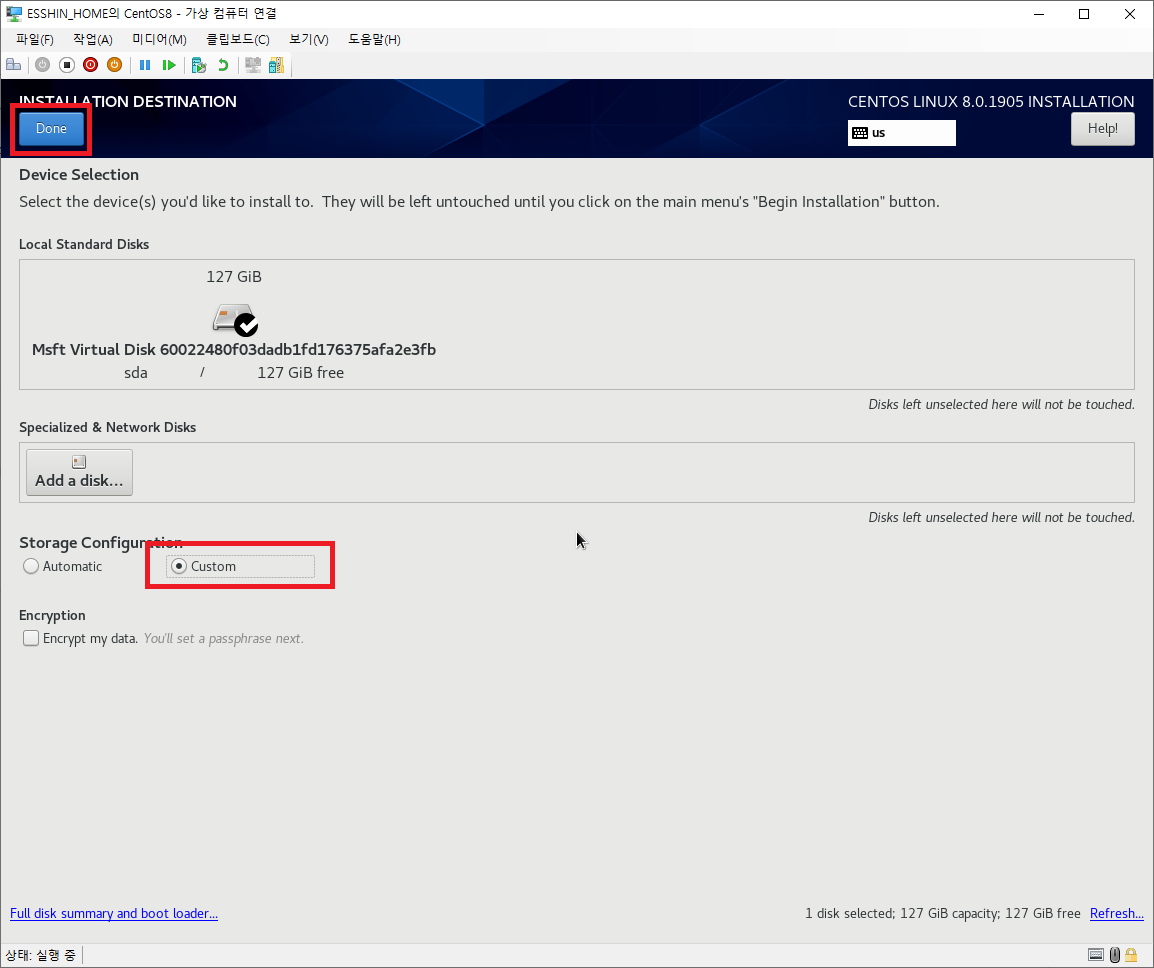Click the 127 GiB free disk label
This screenshot has height=968, width=1154.
click(x=300, y=372)
